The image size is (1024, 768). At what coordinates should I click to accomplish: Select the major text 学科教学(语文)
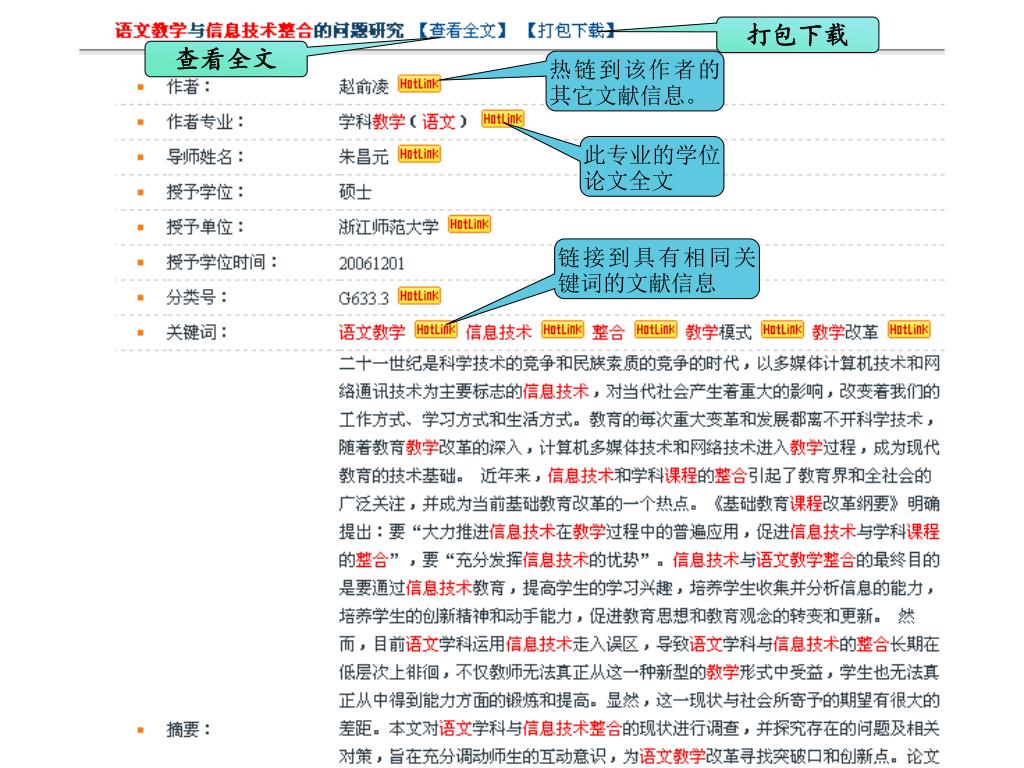[403, 121]
